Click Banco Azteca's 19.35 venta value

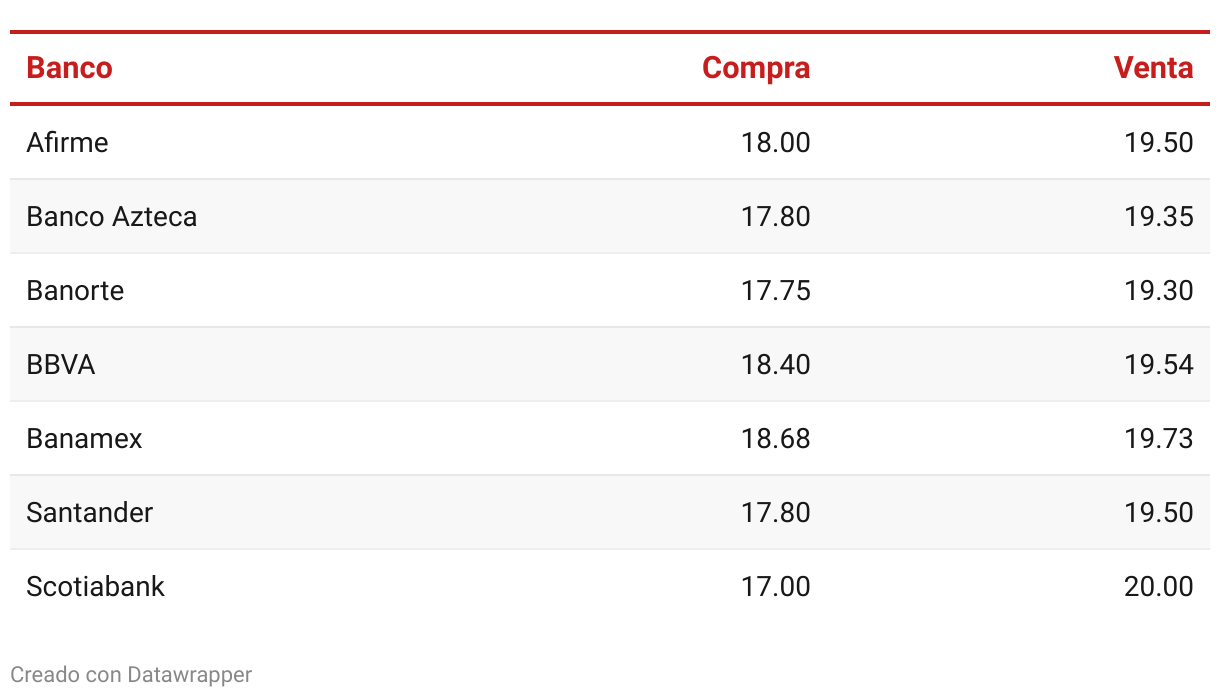[1159, 216]
